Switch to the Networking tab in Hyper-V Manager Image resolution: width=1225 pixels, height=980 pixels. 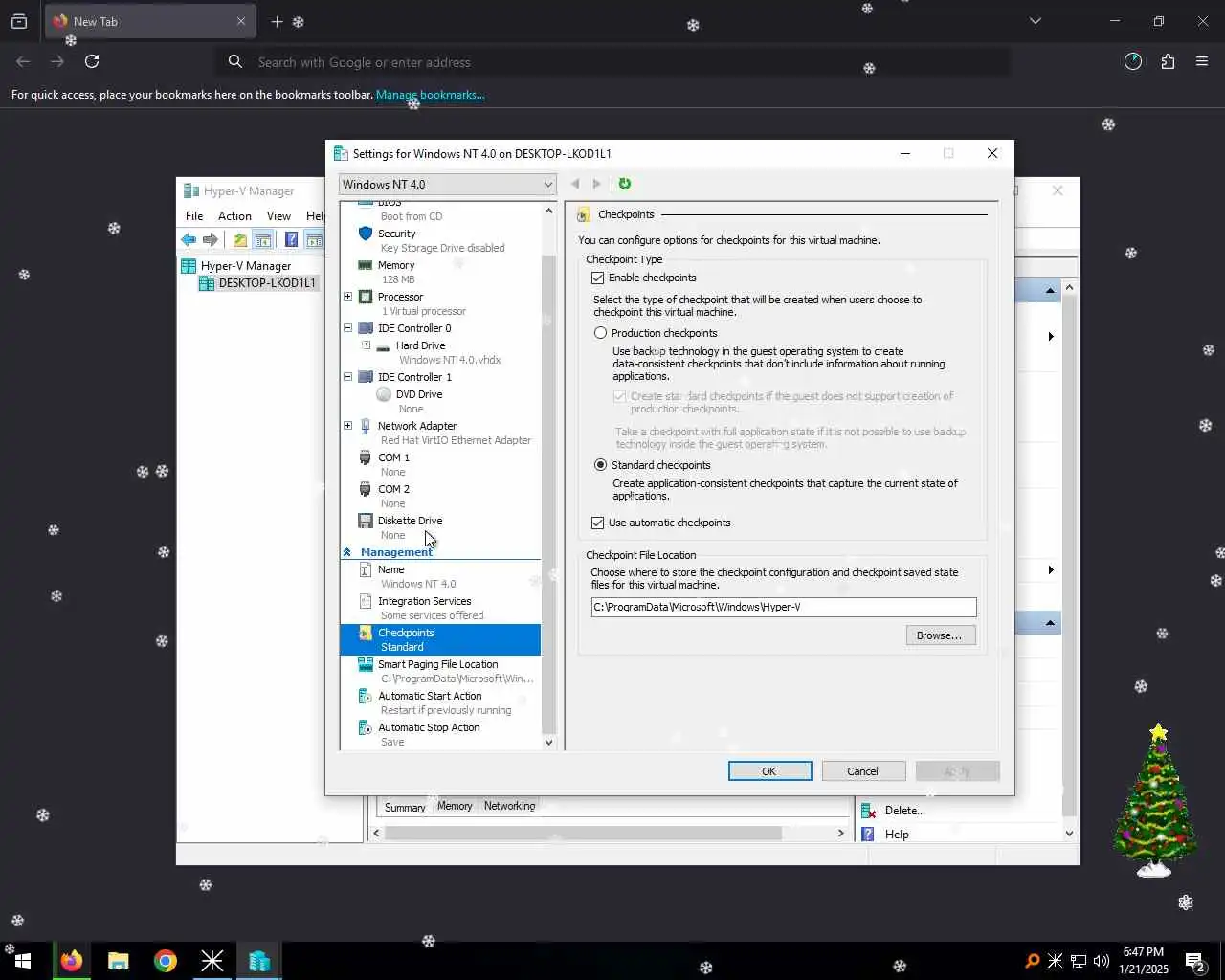pyautogui.click(x=509, y=806)
